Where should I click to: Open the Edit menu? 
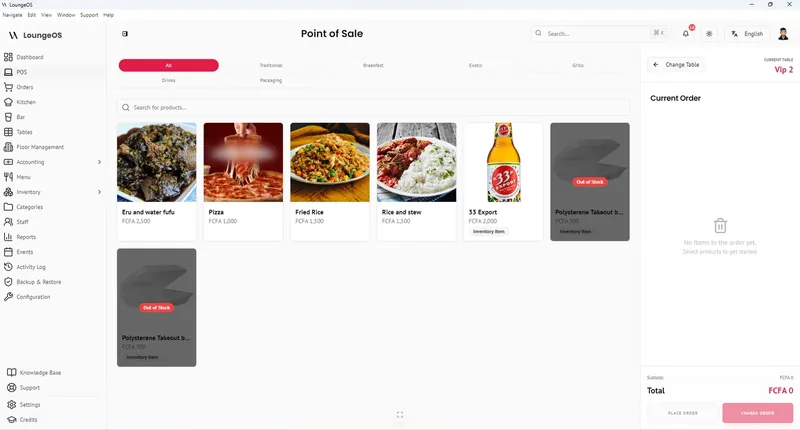pyautogui.click(x=32, y=15)
